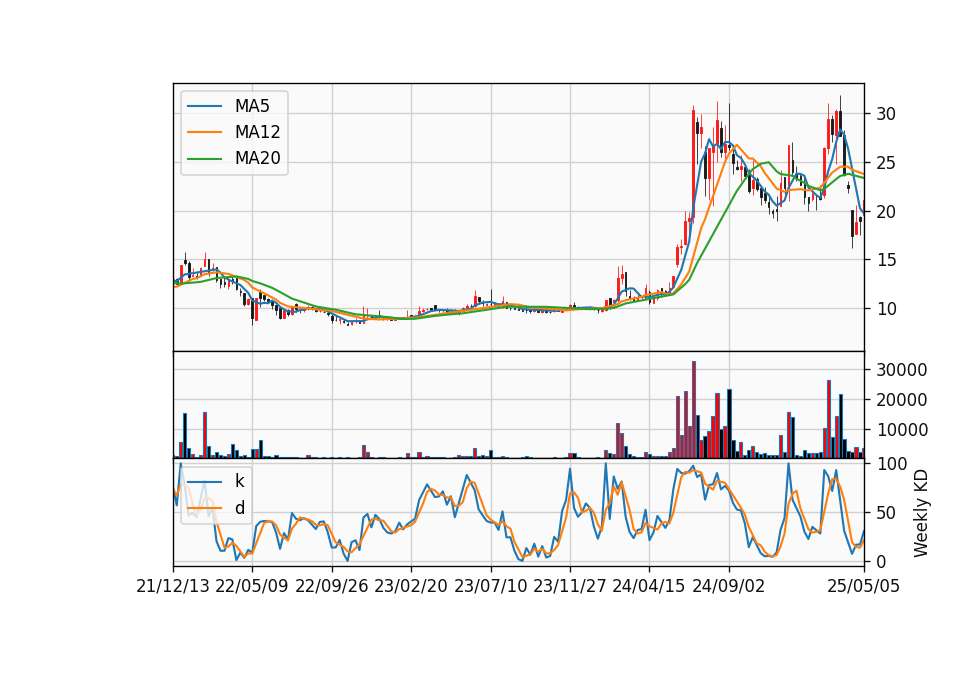Viewport: 960px width, 690px height.
Task: Click the 22/05/09 date tick label
Action: click(x=252, y=587)
